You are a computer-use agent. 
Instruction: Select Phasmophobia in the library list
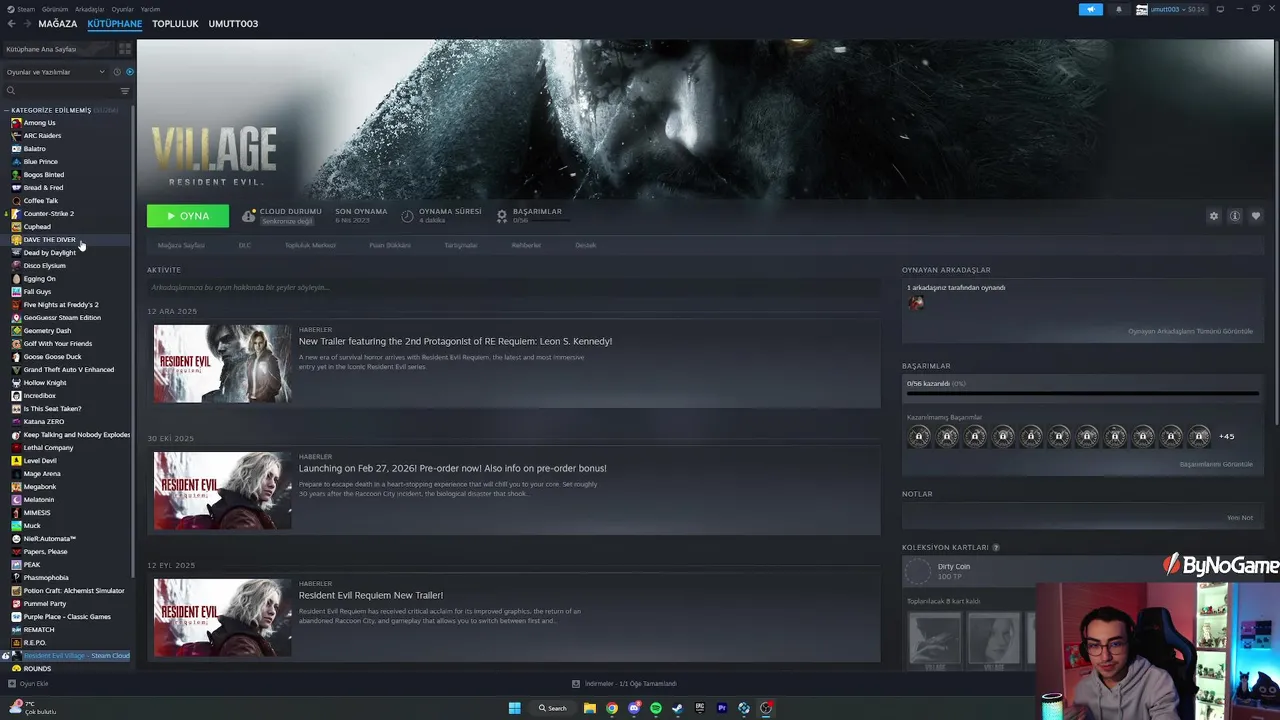tap(46, 578)
